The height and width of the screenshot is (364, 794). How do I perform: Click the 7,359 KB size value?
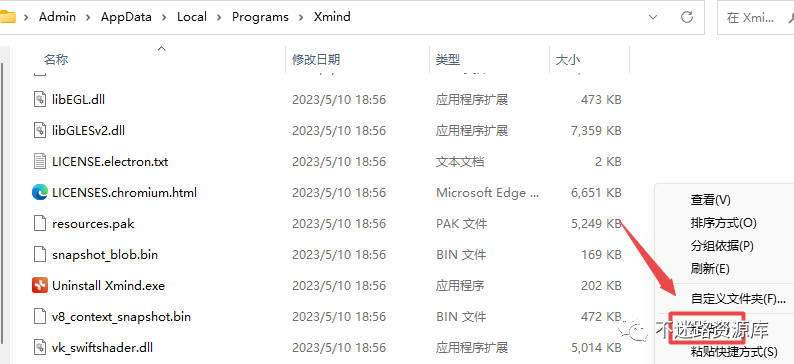click(x=596, y=131)
